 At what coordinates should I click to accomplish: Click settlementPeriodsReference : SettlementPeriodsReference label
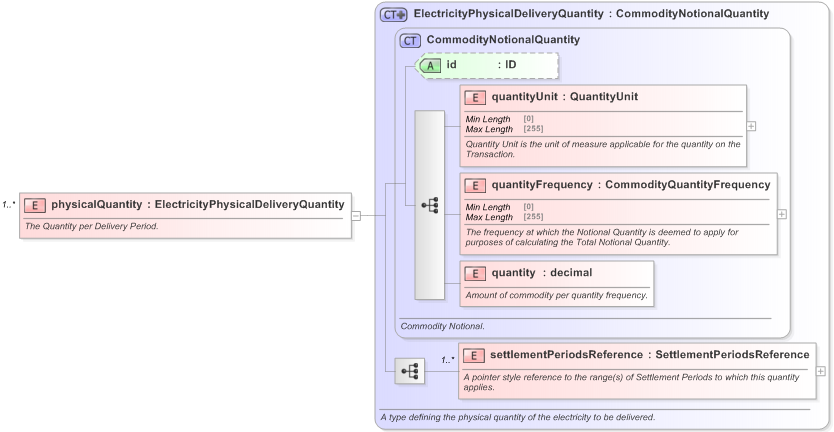point(649,355)
